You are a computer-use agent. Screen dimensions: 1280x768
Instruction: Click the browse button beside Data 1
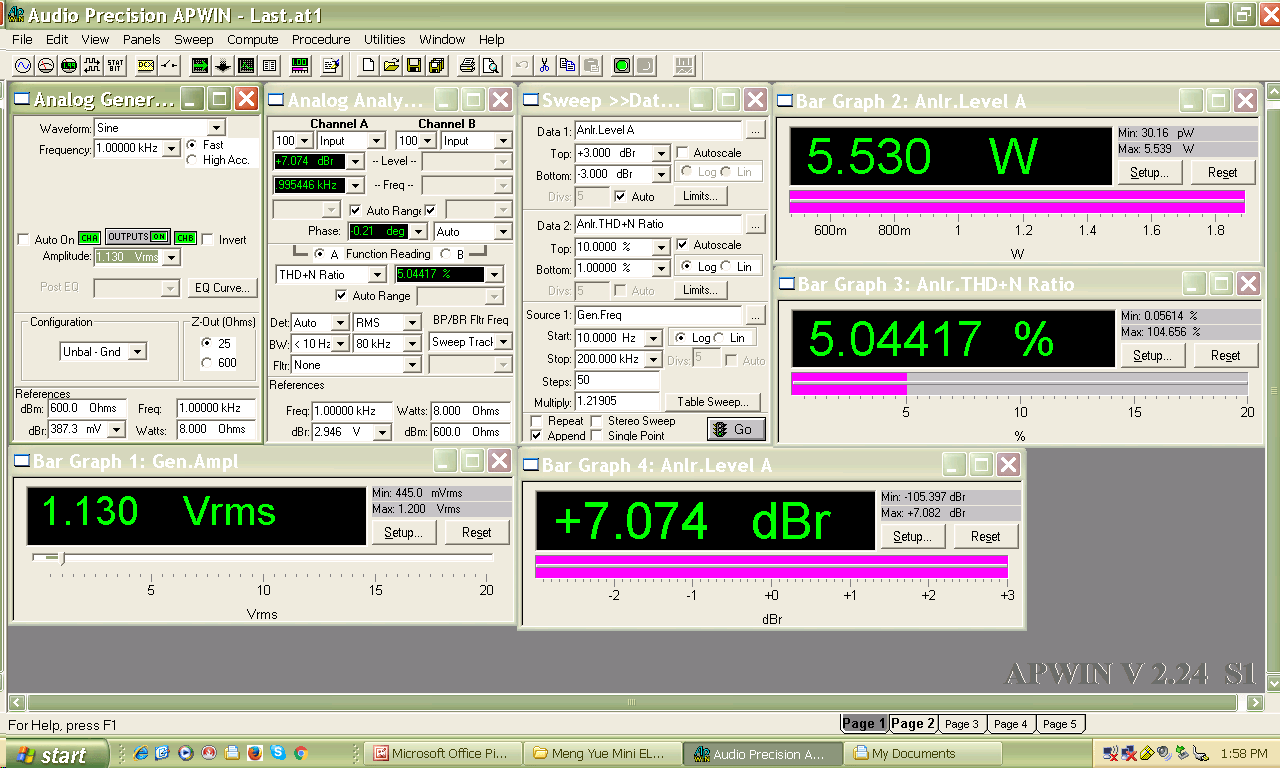click(x=755, y=130)
